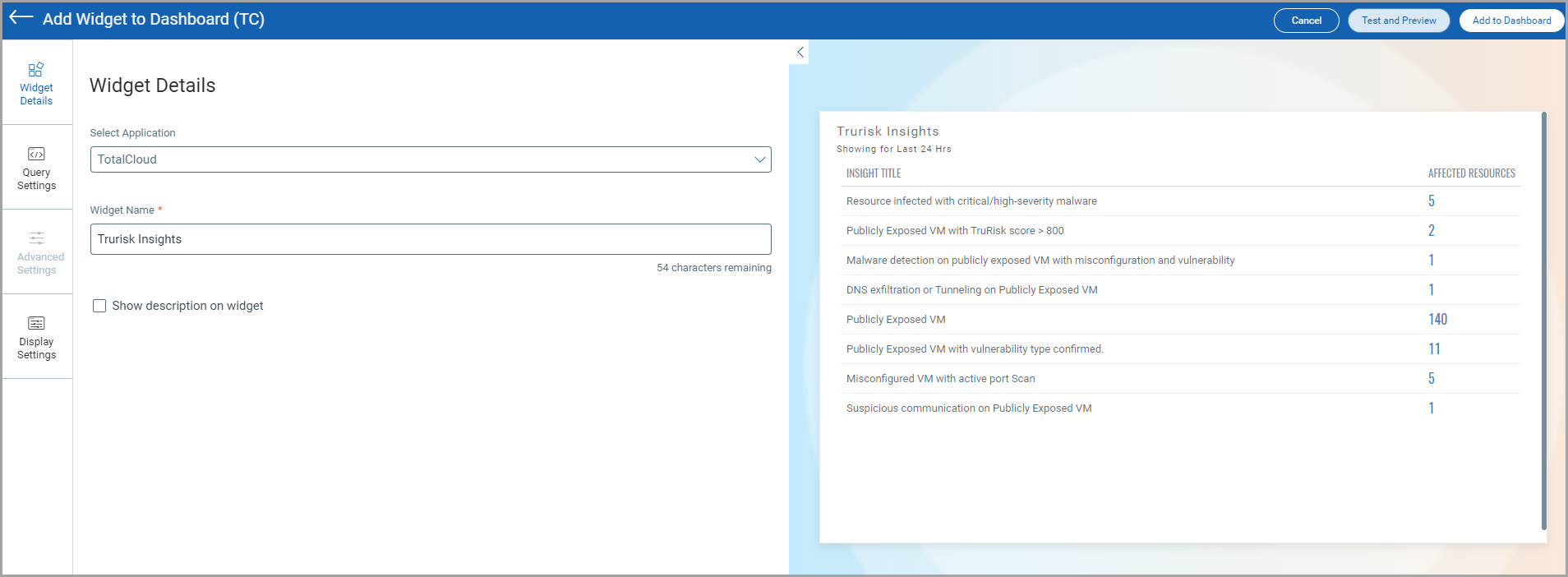Click count 5 for critical/high-severity malware
1568x577 pixels.
point(1431,201)
